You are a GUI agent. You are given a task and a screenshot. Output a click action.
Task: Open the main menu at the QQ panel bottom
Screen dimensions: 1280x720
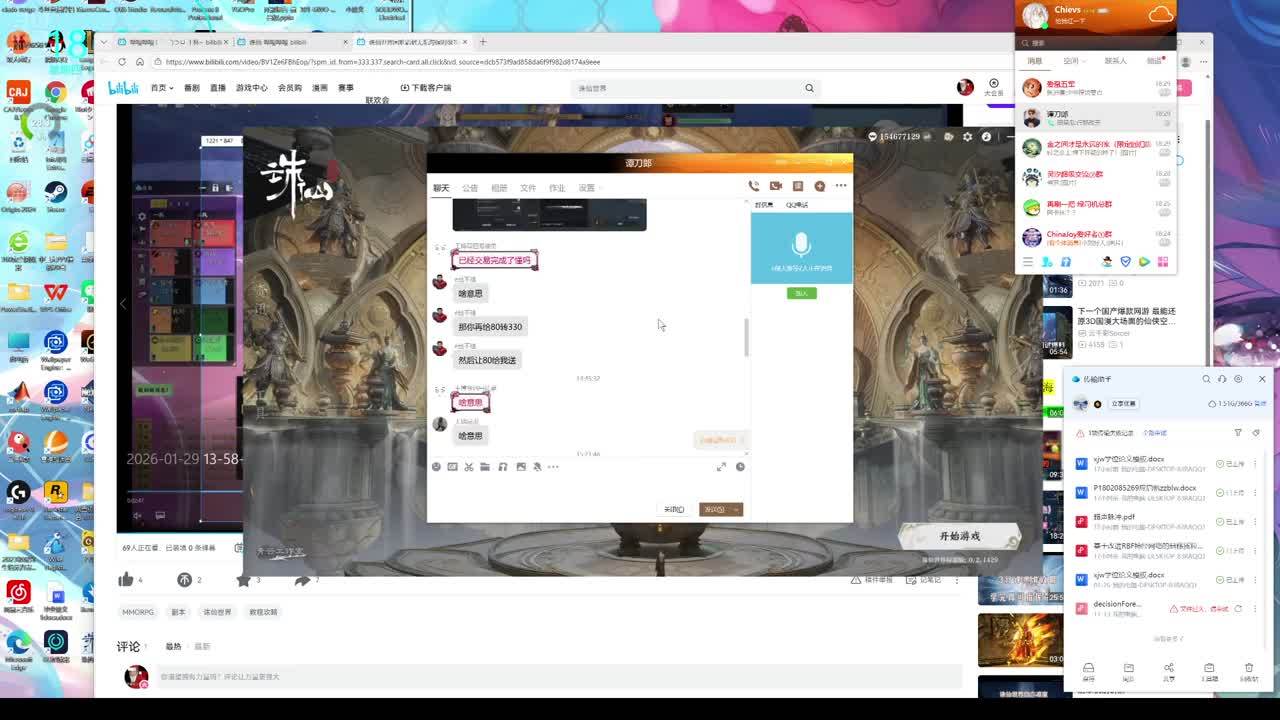tap(1027, 262)
